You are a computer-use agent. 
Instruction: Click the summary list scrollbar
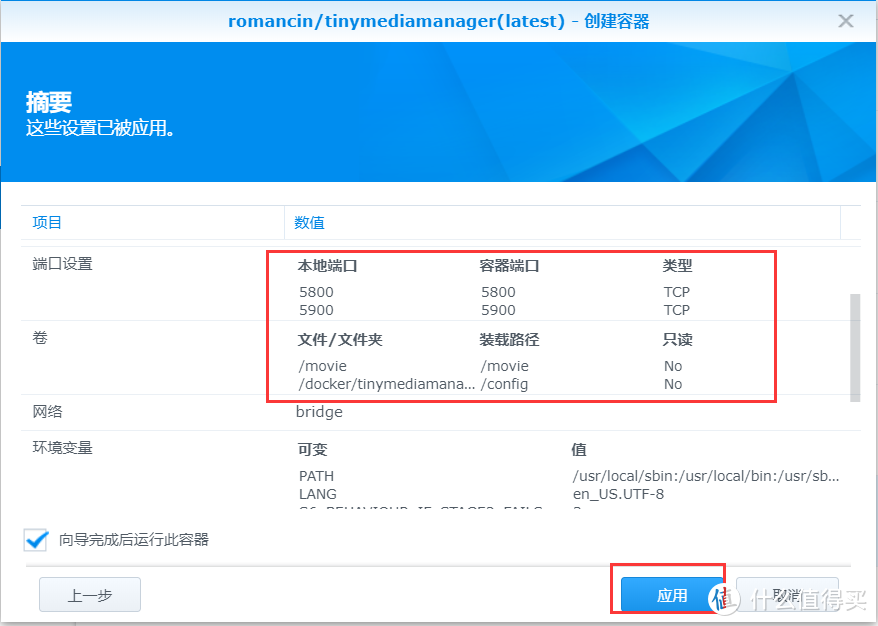tap(854, 347)
